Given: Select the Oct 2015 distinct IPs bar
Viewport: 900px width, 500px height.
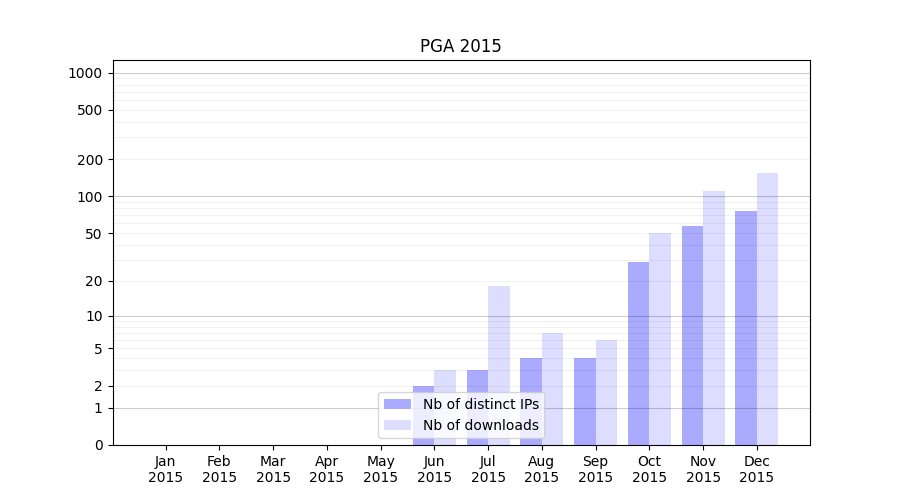Looking at the screenshot, I should pos(638,353).
